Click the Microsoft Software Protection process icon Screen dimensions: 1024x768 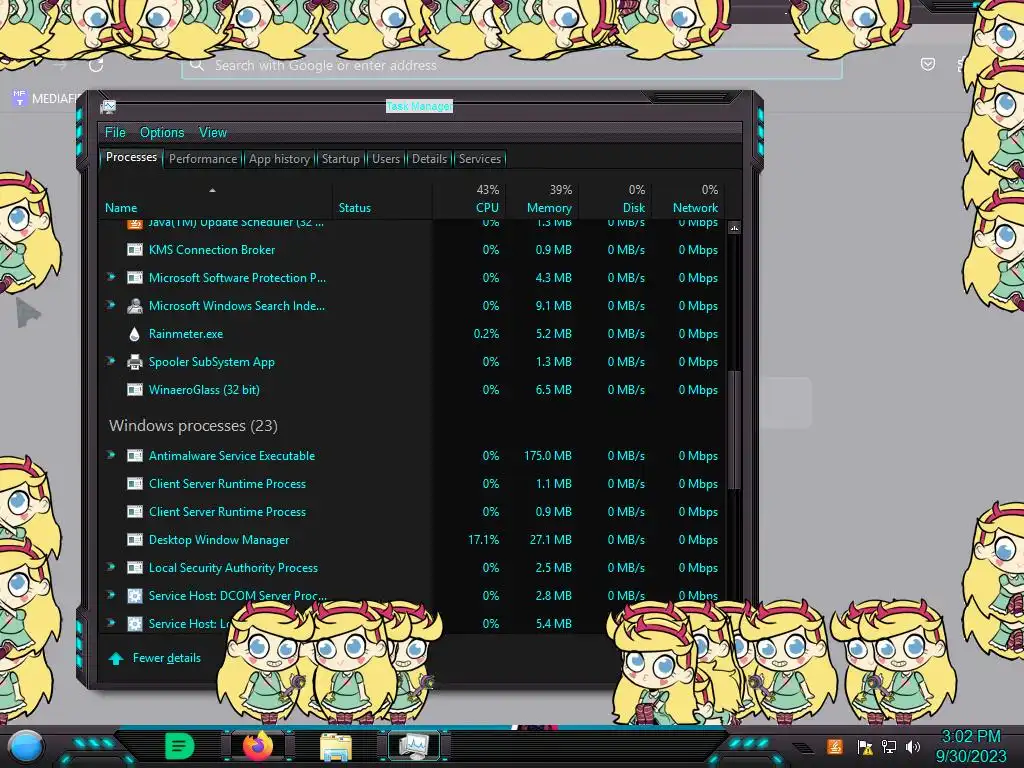click(x=135, y=278)
